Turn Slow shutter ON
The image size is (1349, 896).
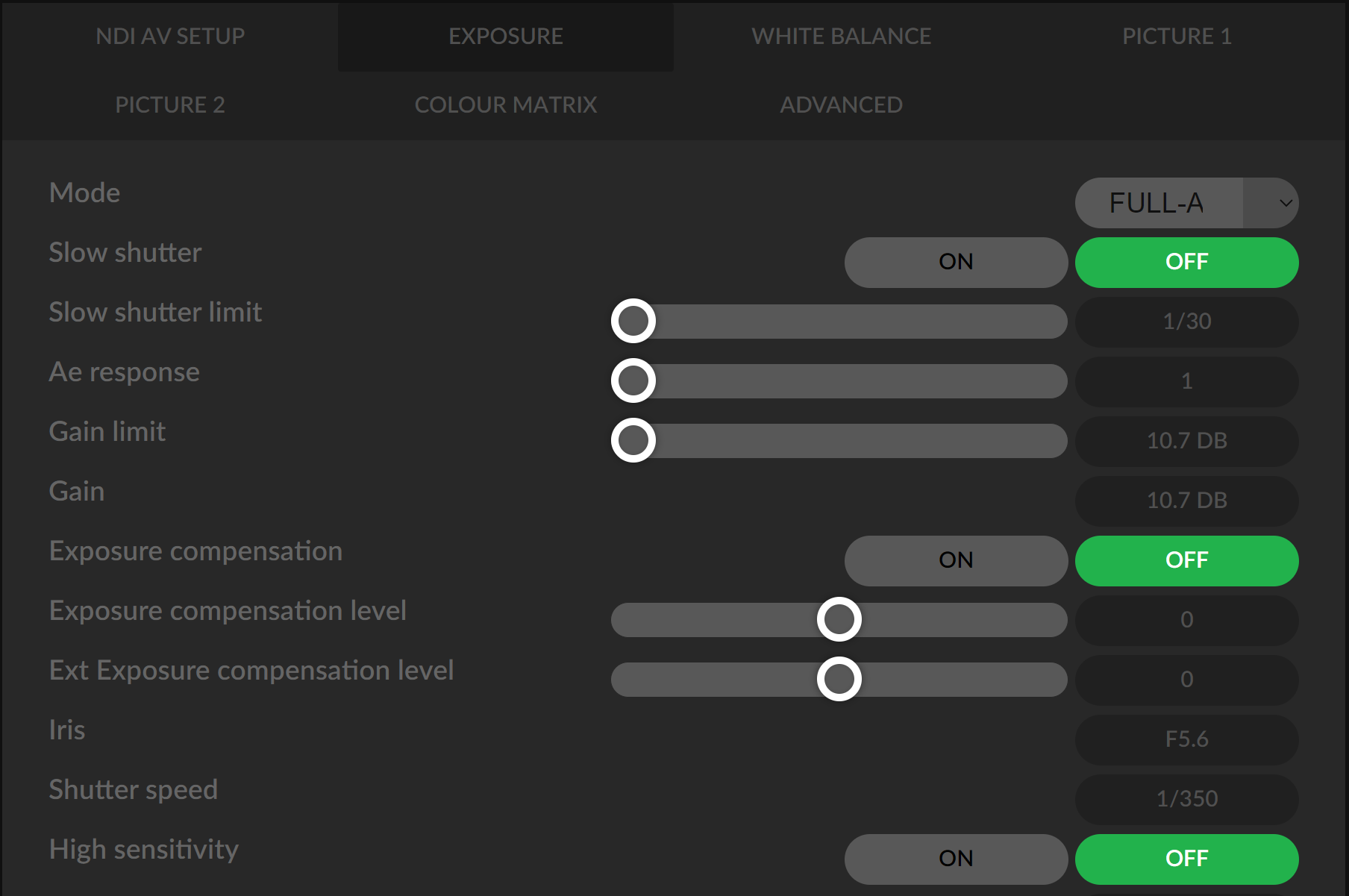coord(955,262)
